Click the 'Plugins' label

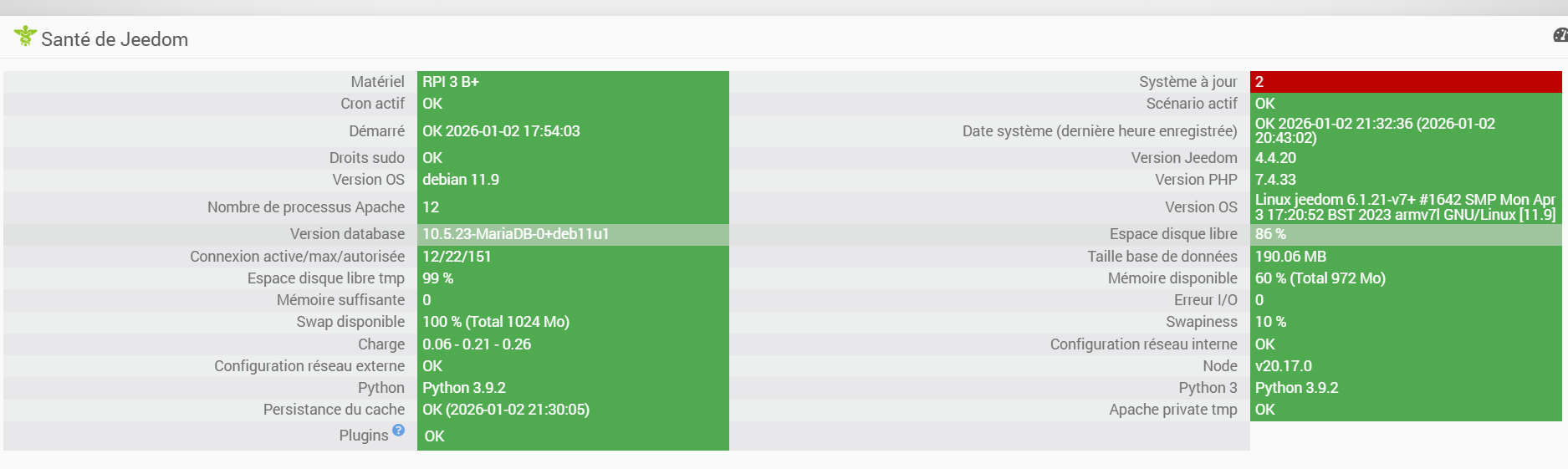tap(364, 436)
